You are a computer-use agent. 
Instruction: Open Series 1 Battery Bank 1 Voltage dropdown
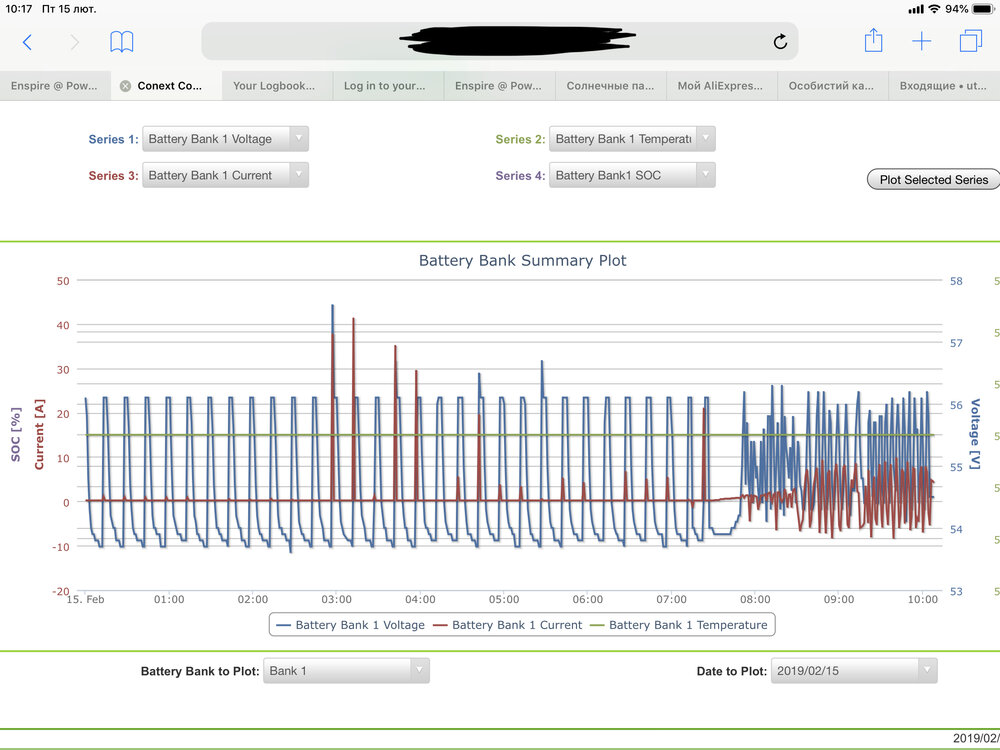(225, 139)
